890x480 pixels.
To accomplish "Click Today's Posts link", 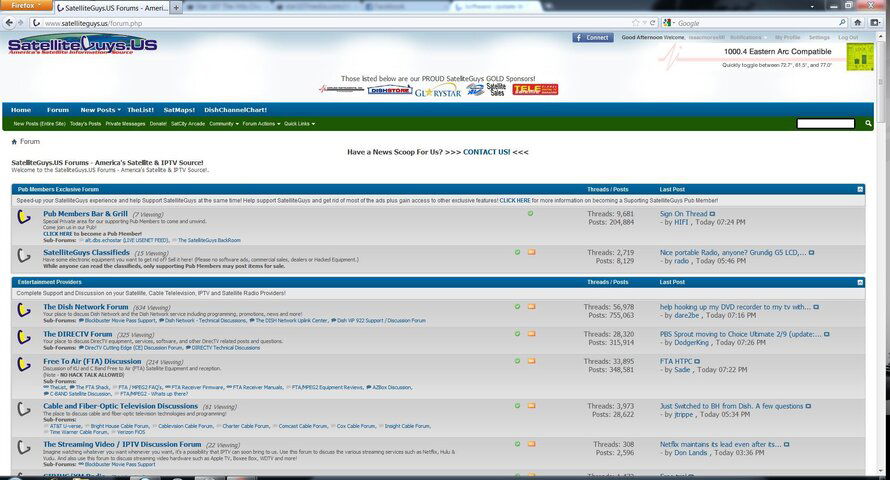I will (86, 124).
